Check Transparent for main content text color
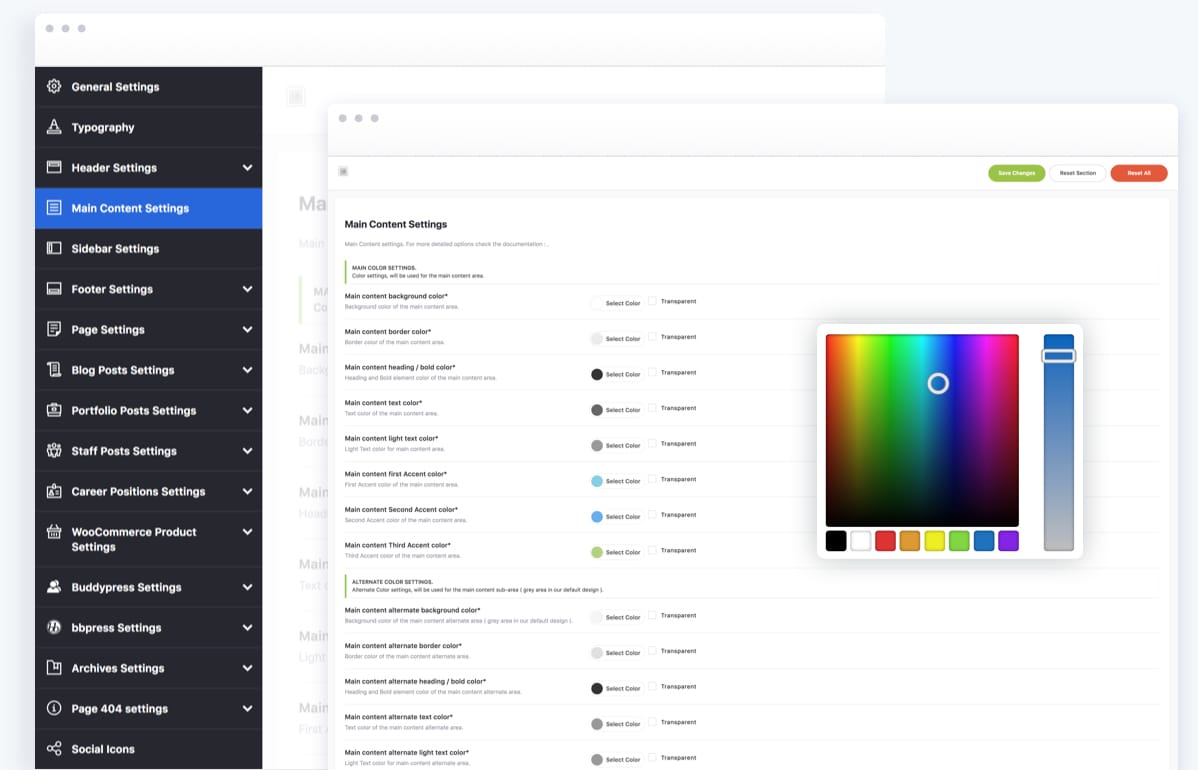This screenshot has width=1198, height=770. click(653, 408)
